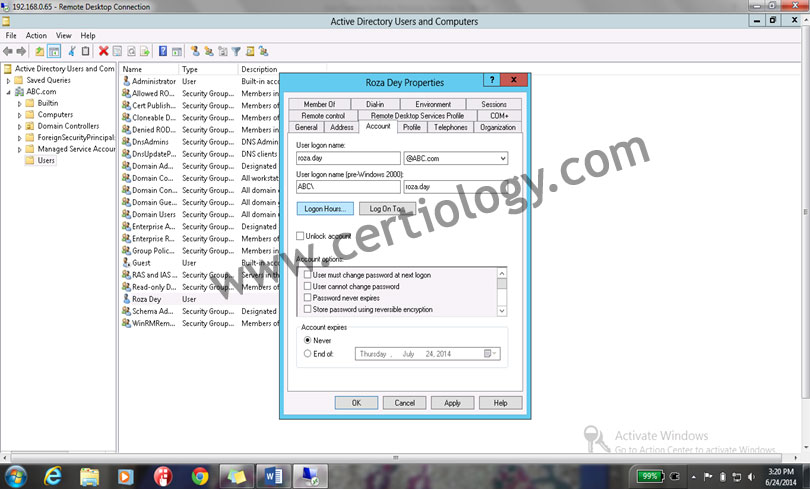Click the Find objects toolbar icon
The width and height of the screenshot is (810, 490).
pos(250,51)
